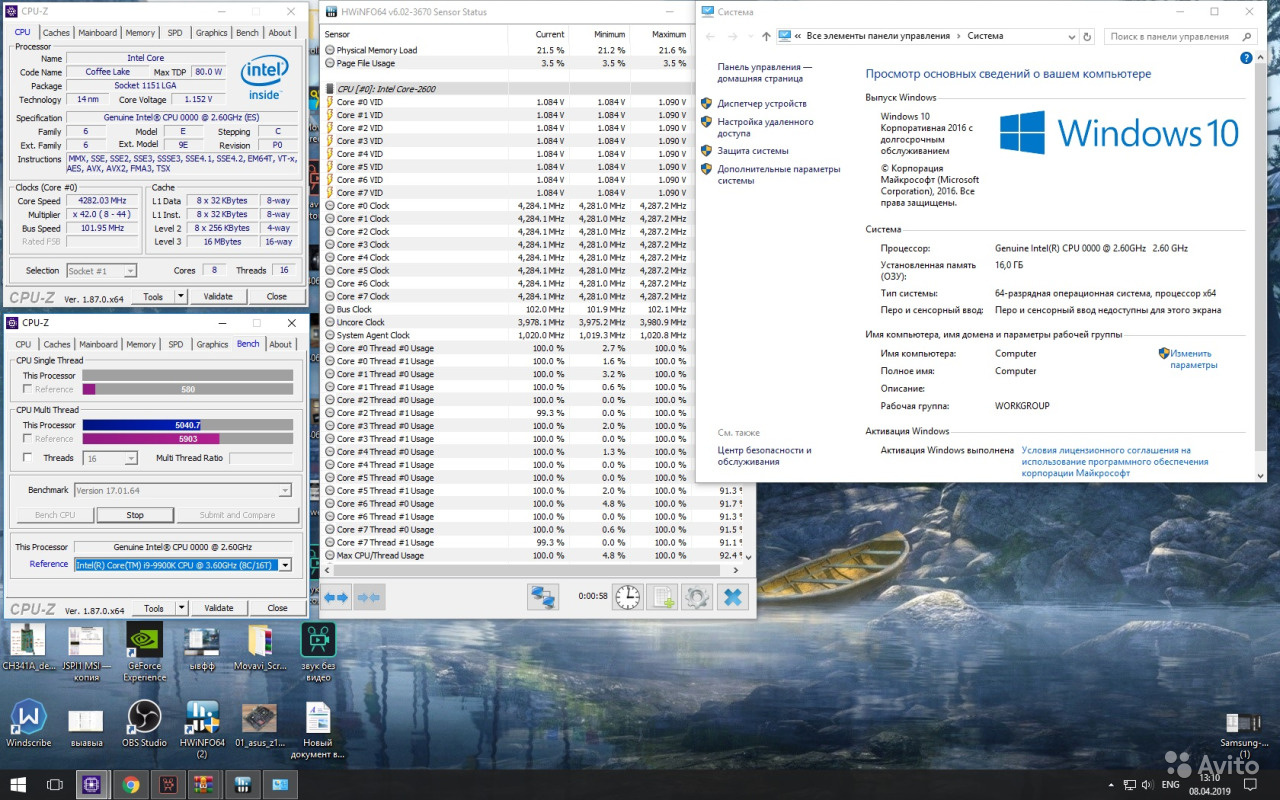Viewport: 1280px width, 800px height.
Task: Switch to Caches tab in CPU-Z processor window
Action: 56,33
